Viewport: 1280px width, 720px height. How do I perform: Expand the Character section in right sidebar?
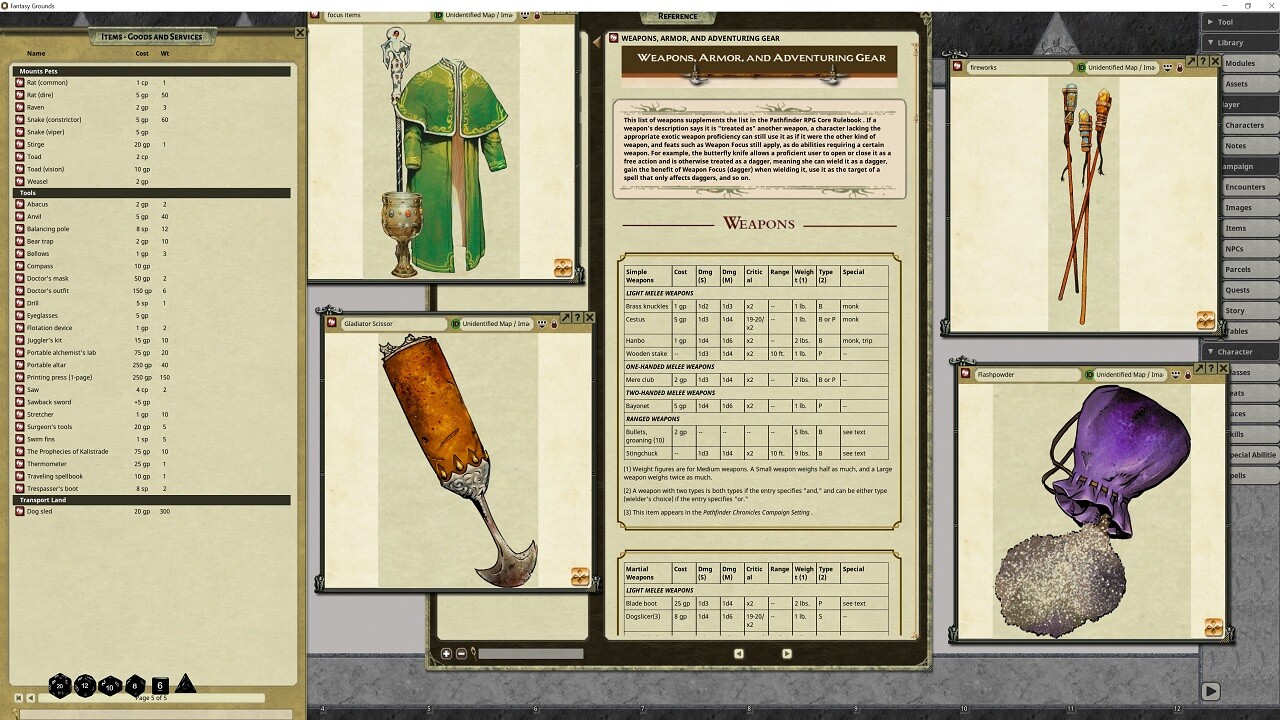pos(1238,351)
